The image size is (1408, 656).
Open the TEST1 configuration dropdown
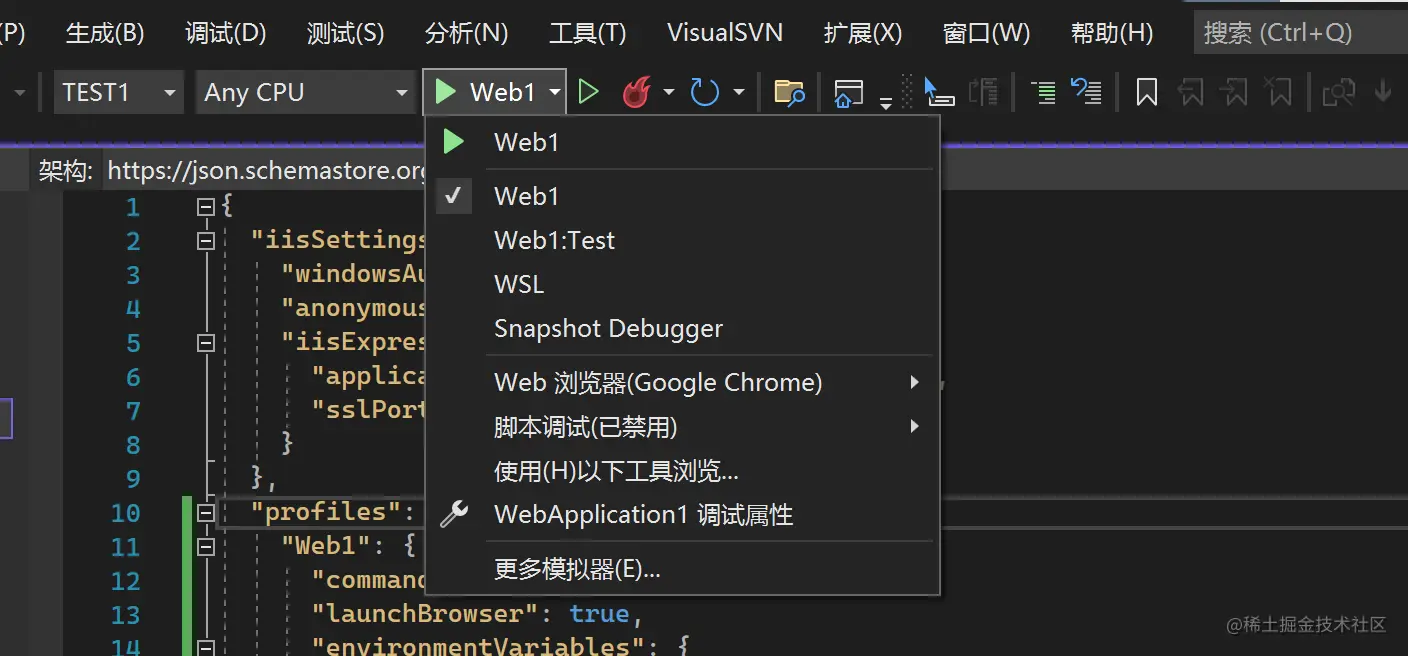click(118, 92)
